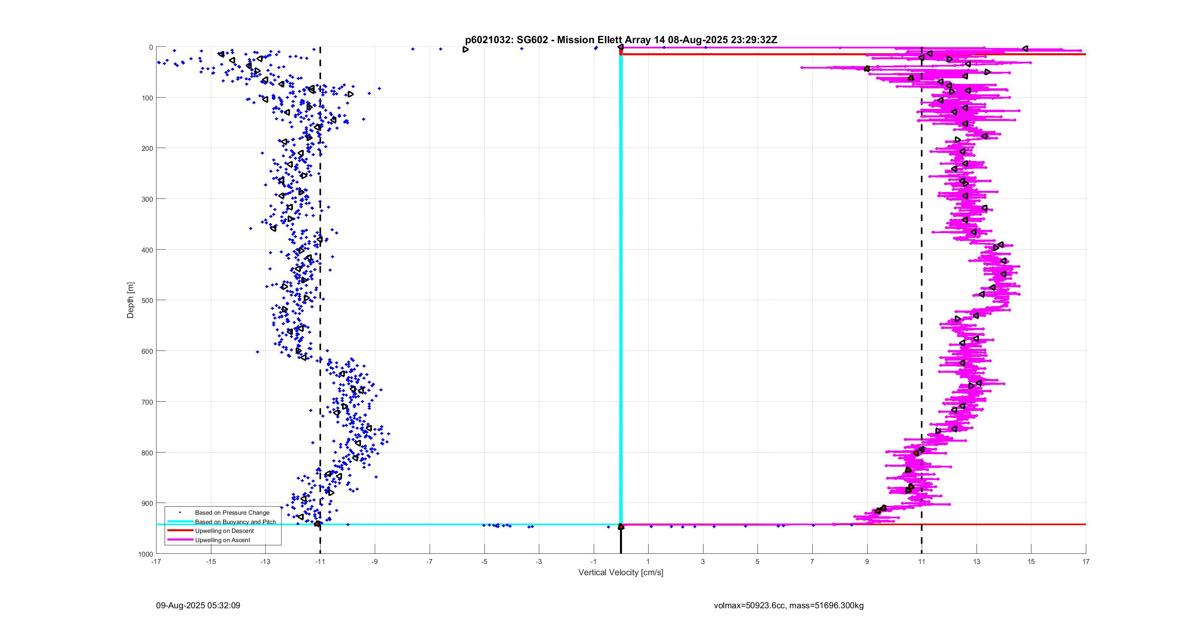Click x-axis tick label 11
The width and height of the screenshot is (1200, 622).
coord(922,562)
